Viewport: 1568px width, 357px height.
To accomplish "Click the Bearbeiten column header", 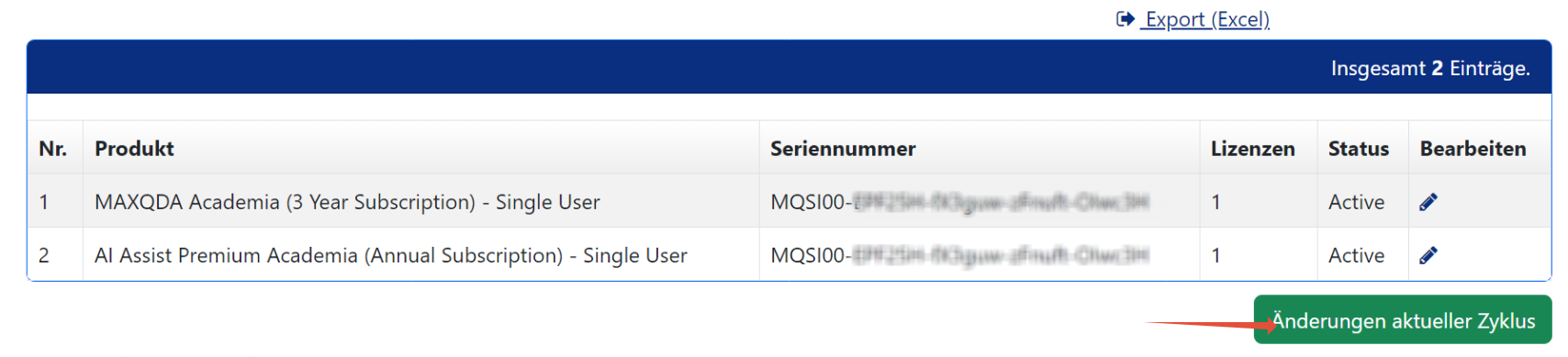I will (x=1473, y=149).
